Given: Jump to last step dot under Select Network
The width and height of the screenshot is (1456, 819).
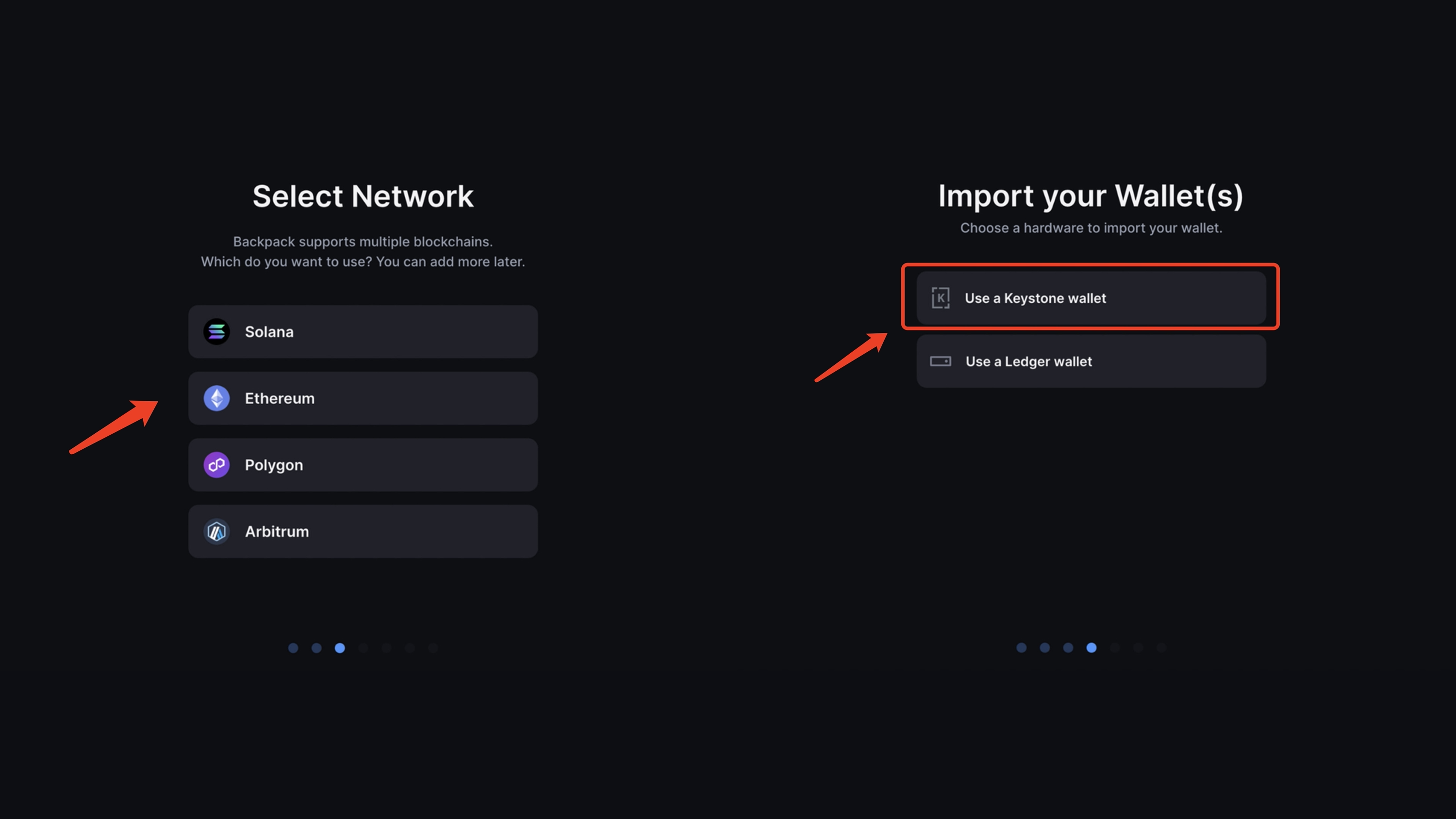Looking at the screenshot, I should point(433,648).
